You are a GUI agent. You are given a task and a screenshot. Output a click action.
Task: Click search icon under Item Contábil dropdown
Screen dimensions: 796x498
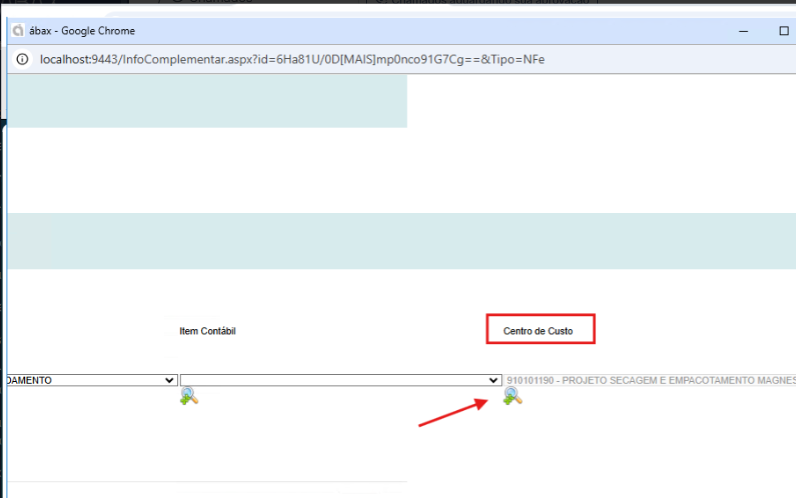[x=189, y=396]
